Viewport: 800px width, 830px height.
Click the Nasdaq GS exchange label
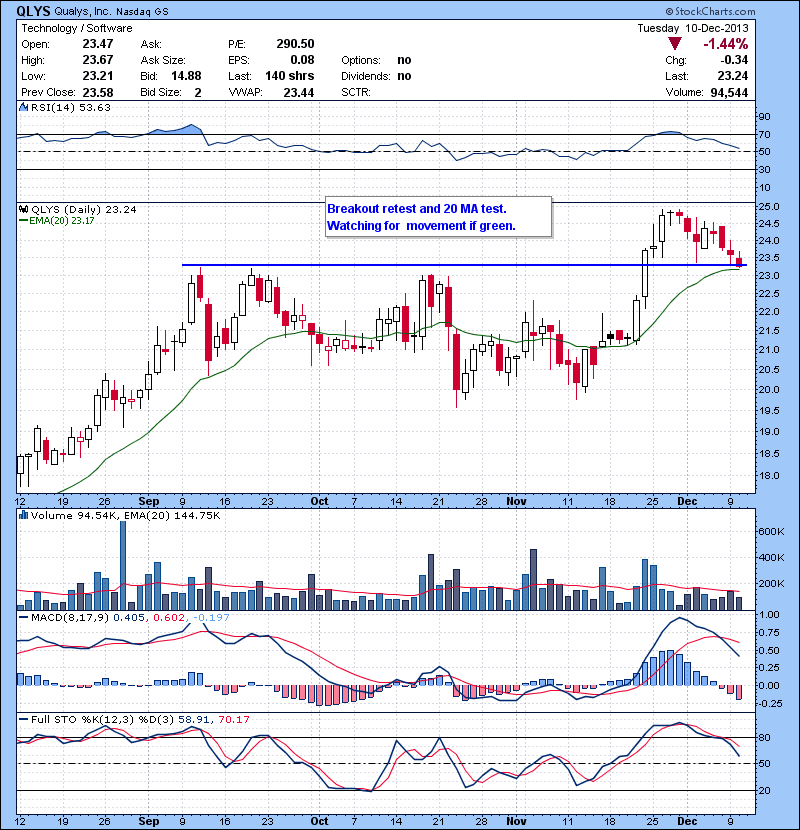142,12
